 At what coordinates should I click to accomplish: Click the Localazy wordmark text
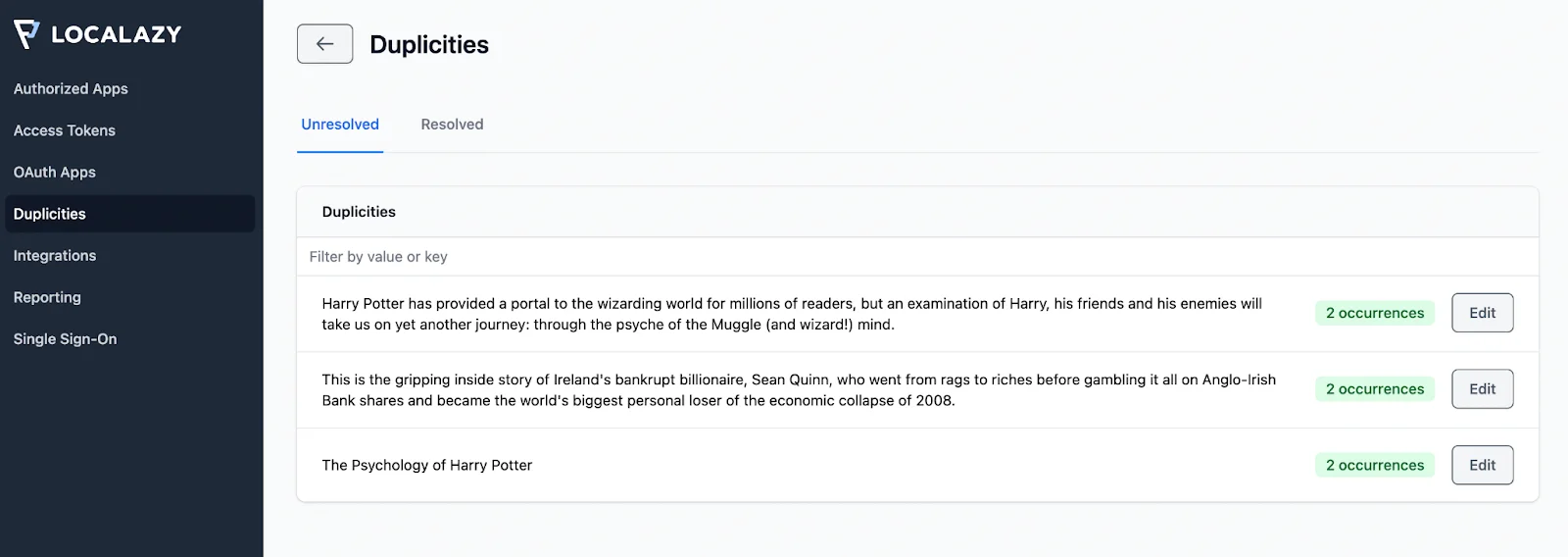pyautogui.click(x=117, y=34)
